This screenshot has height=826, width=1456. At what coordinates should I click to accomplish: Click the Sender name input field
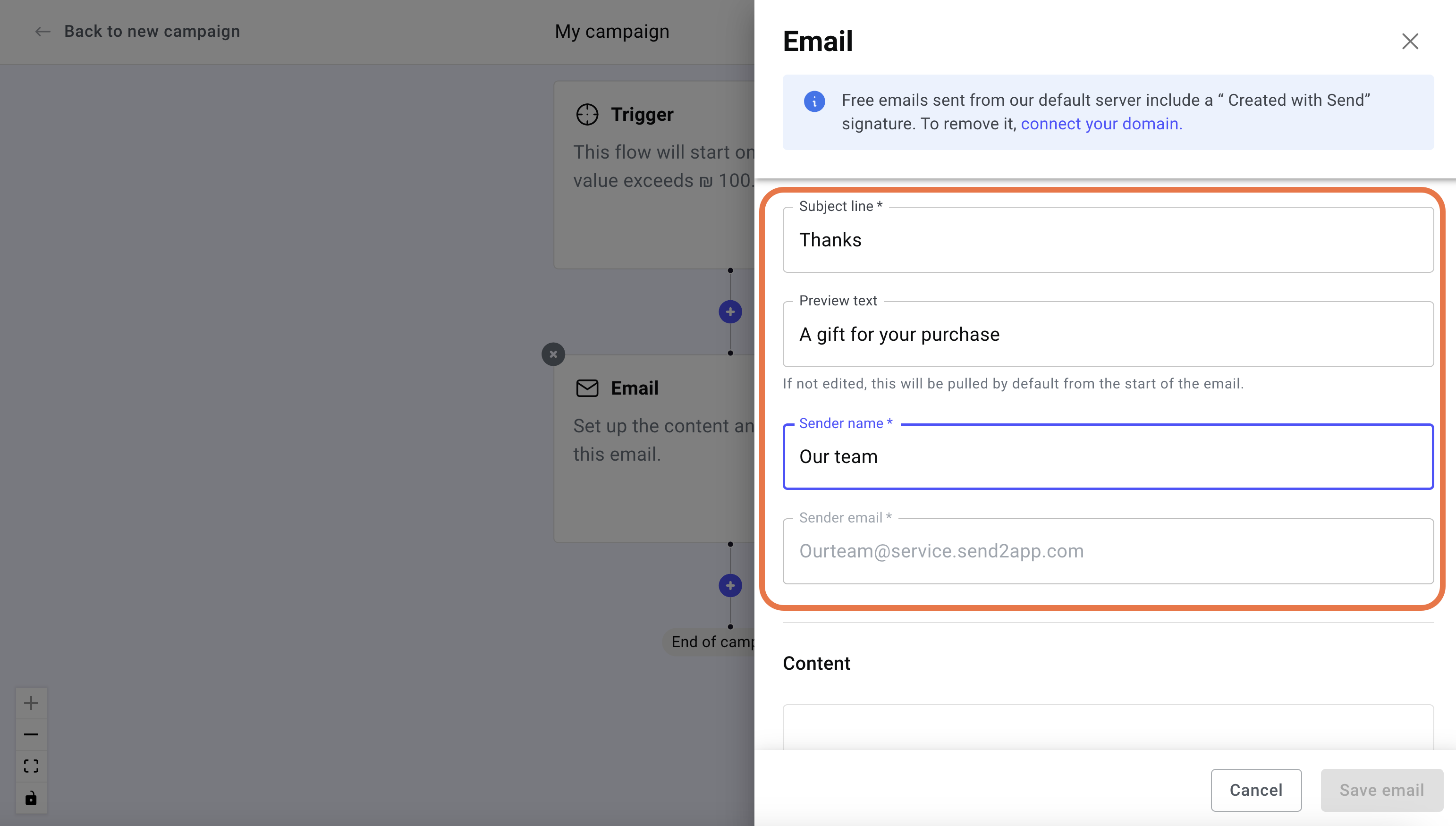(1108, 456)
